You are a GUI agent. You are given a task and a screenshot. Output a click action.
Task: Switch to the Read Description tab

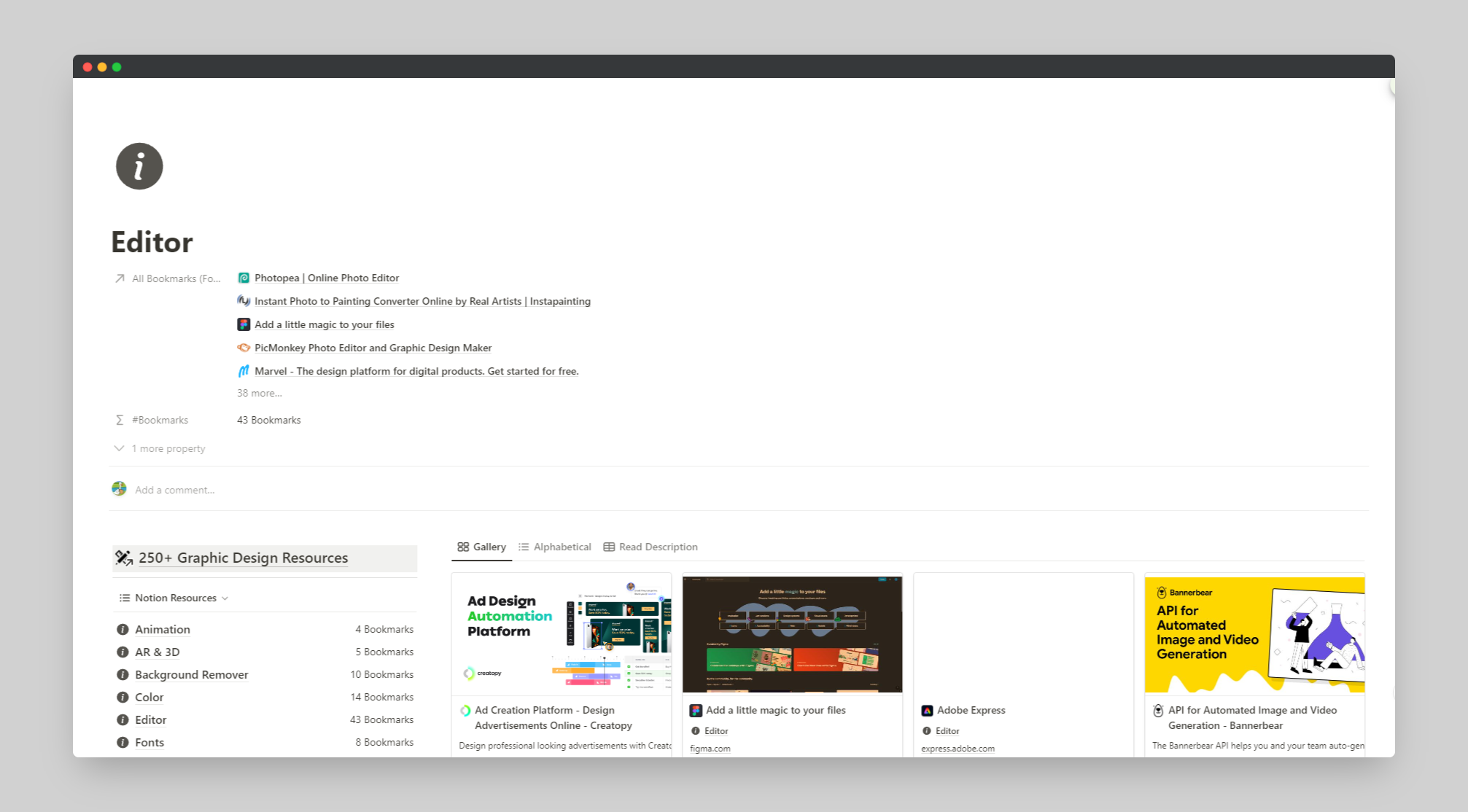click(650, 547)
